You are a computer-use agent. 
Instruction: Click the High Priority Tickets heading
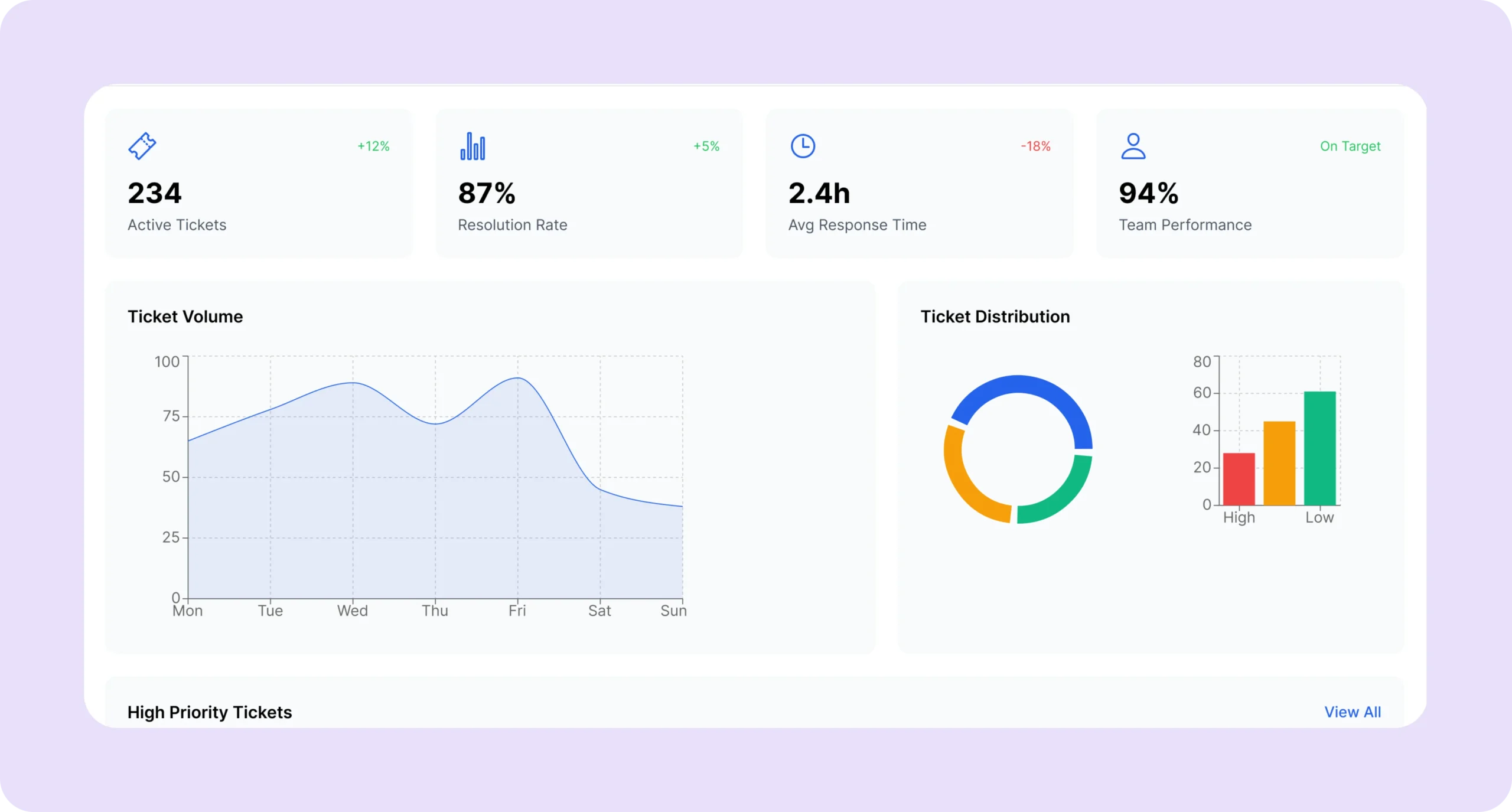(x=210, y=712)
